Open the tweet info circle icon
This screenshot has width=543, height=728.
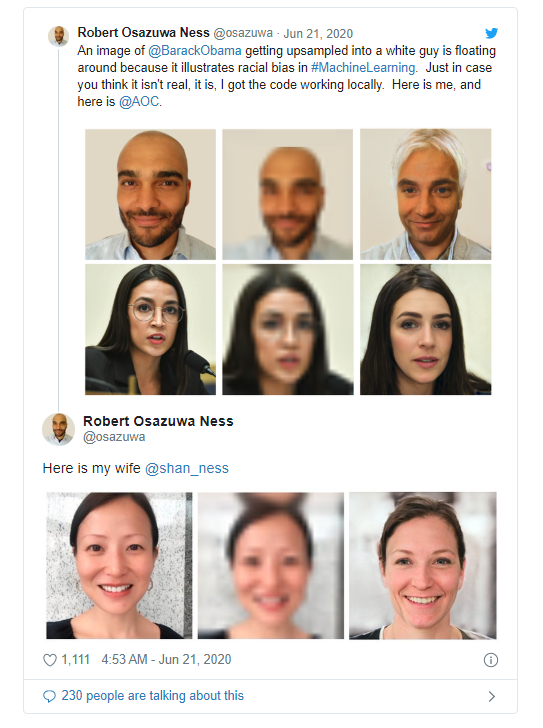(x=491, y=660)
